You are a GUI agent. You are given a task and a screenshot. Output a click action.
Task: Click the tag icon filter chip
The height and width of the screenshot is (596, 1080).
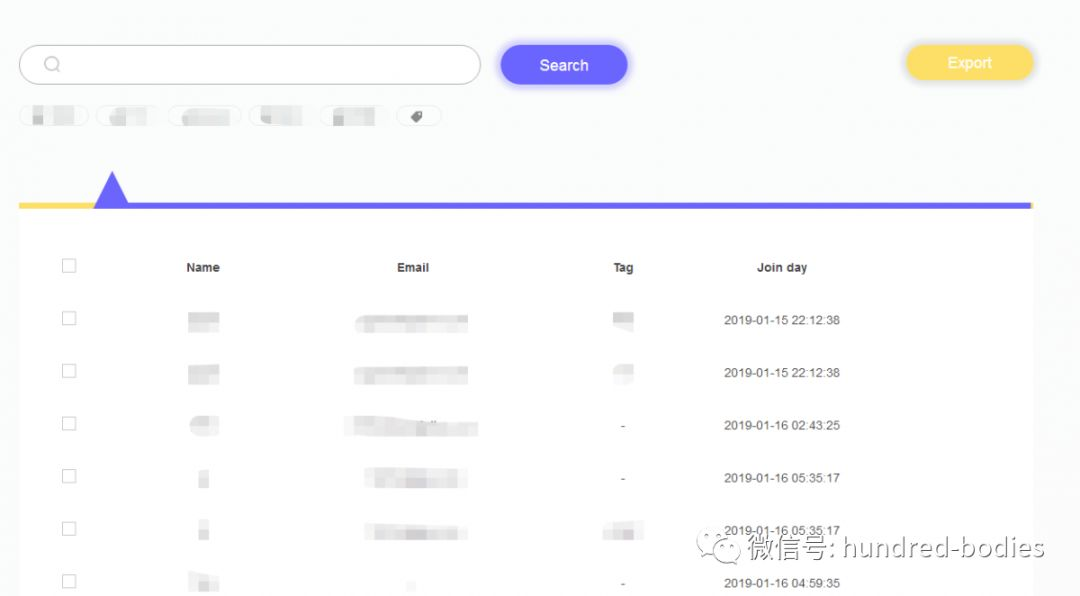418,117
